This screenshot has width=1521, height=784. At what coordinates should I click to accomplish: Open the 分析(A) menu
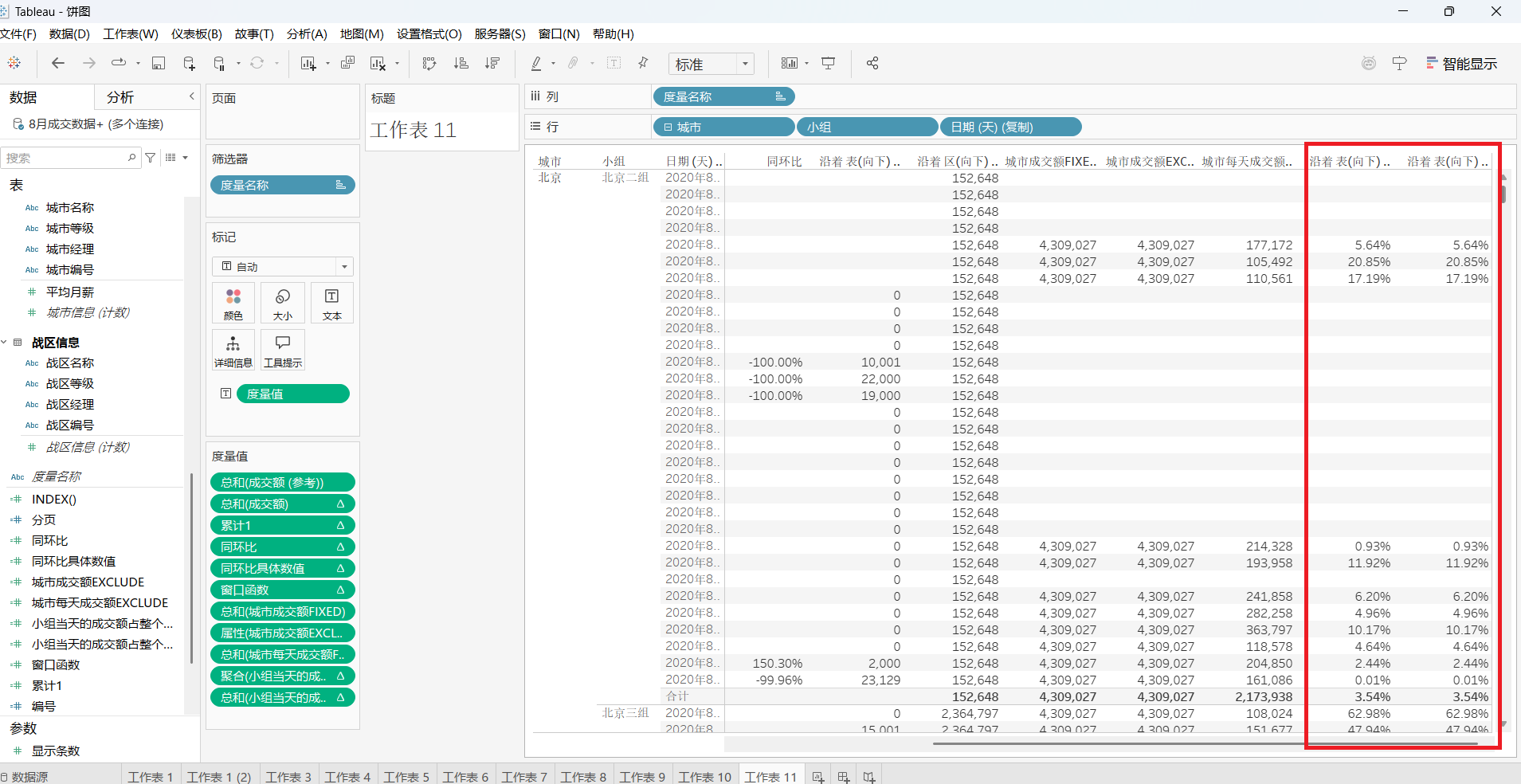click(x=307, y=33)
